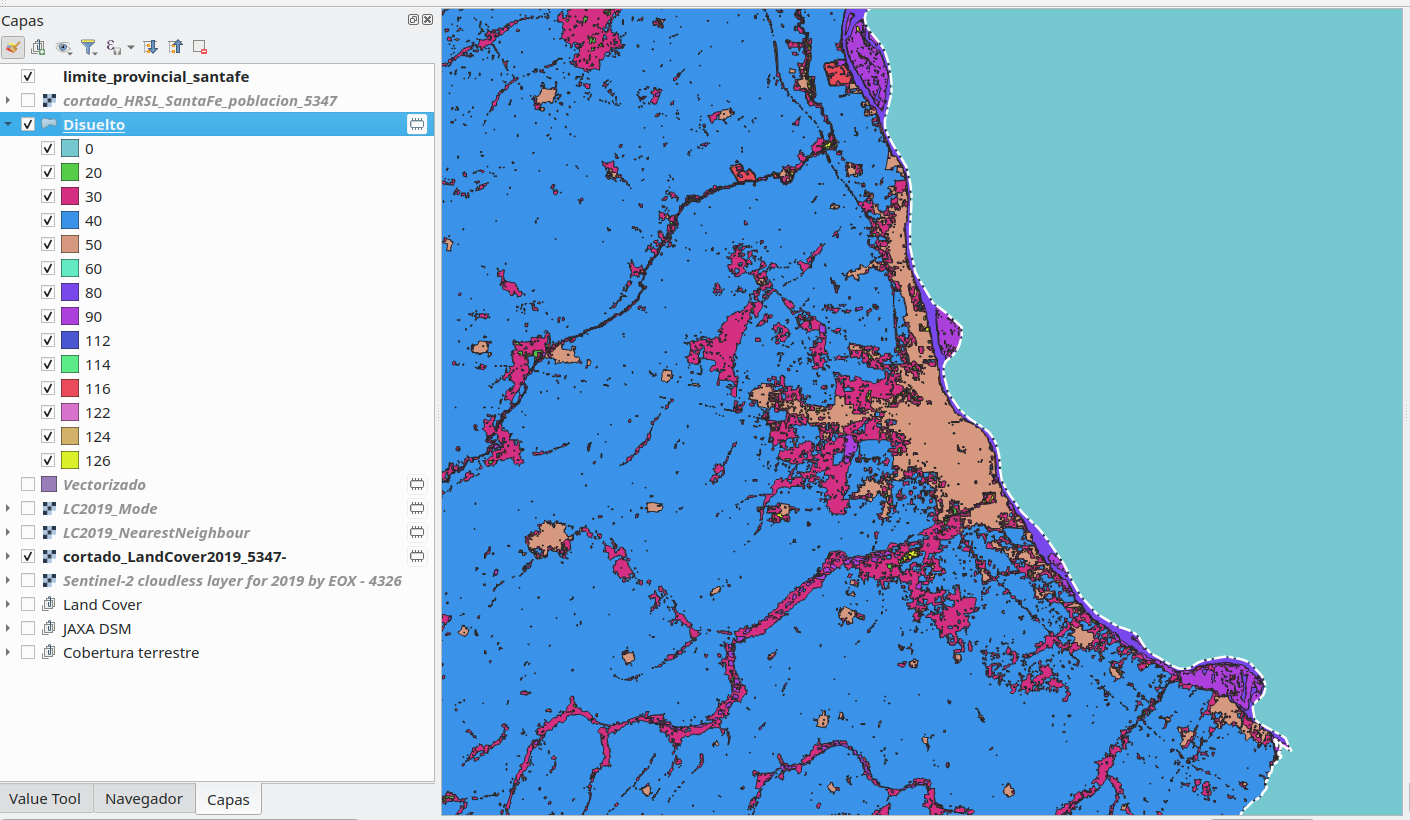Expand the Cobertura terrestre group
The height and width of the screenshot is (820, 1410).
coord(8,652)
